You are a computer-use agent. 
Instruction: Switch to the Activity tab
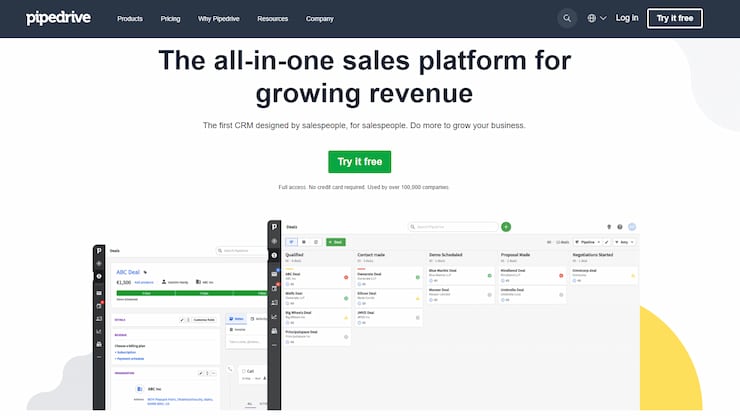[x=259, y=319]
